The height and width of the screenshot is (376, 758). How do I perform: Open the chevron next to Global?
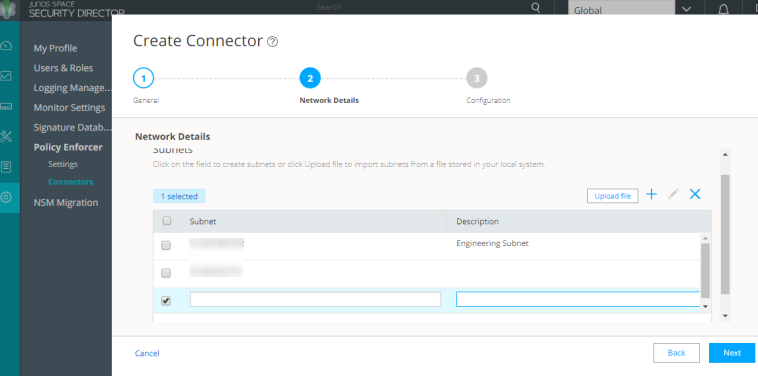[x=686, y=10]
